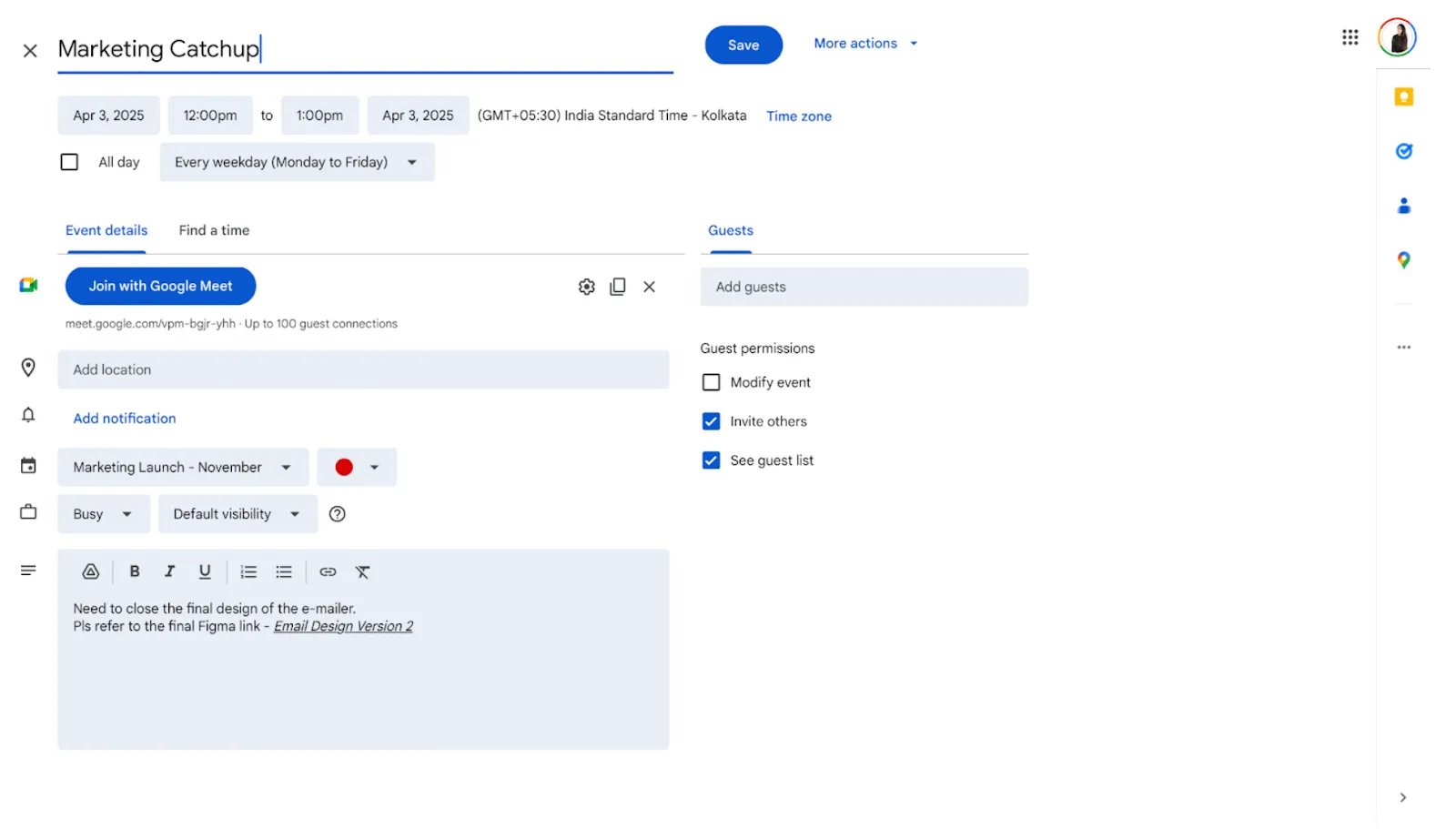Open Google Meet conference settings gear
Screen dimensions: 1456x829
587,287
